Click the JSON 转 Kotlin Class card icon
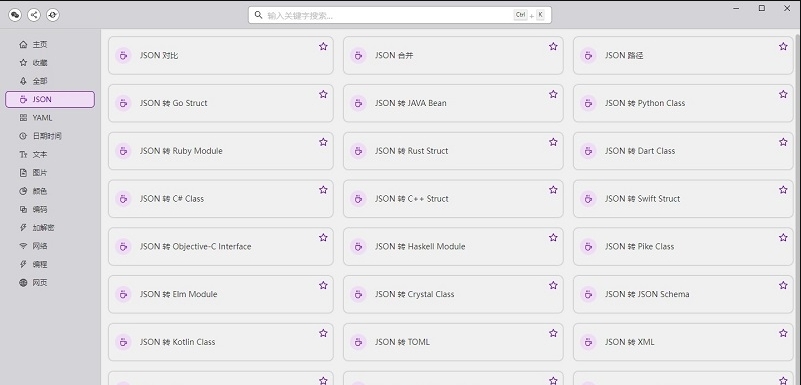The width and height of the screenshot is (801, 385). click(x=123, y=342)
